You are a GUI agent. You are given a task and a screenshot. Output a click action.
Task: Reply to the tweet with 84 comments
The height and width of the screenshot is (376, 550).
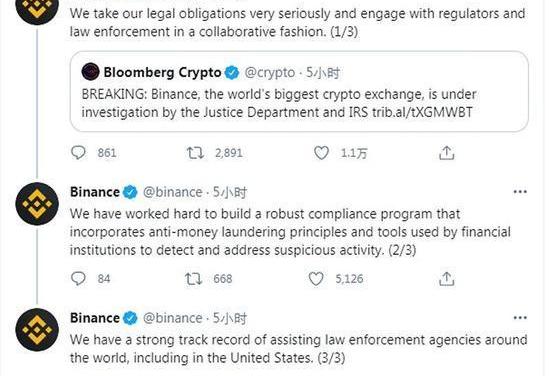coord(78,279)
